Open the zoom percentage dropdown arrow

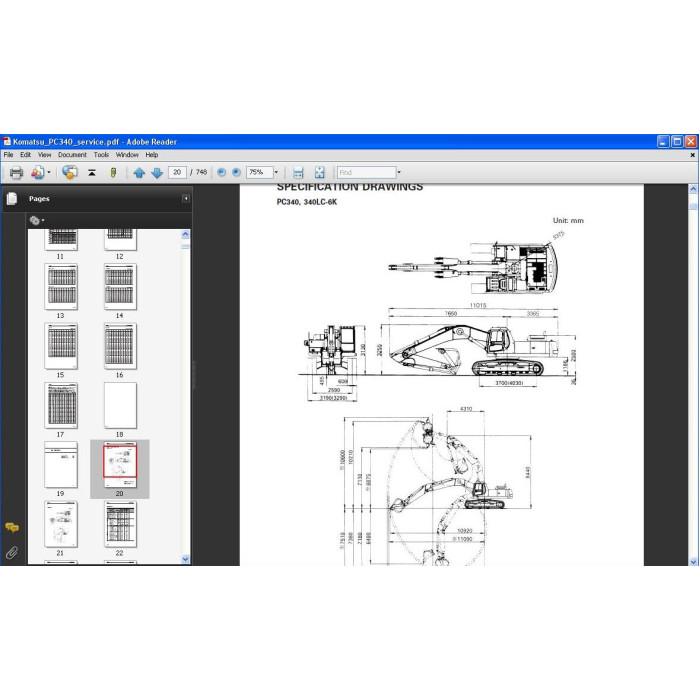tap(276, 172)
